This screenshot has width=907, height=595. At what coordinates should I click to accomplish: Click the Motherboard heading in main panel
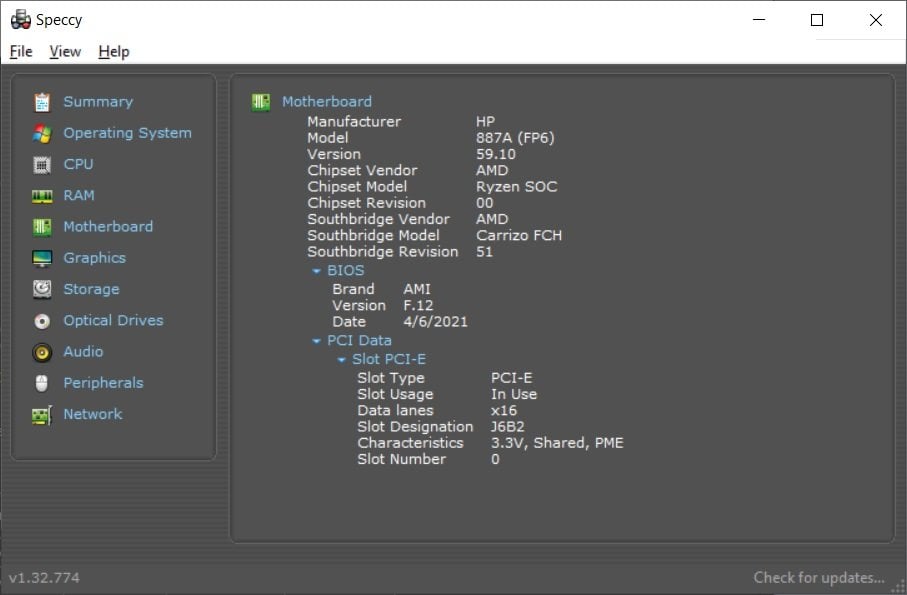[x=327, y=102]
